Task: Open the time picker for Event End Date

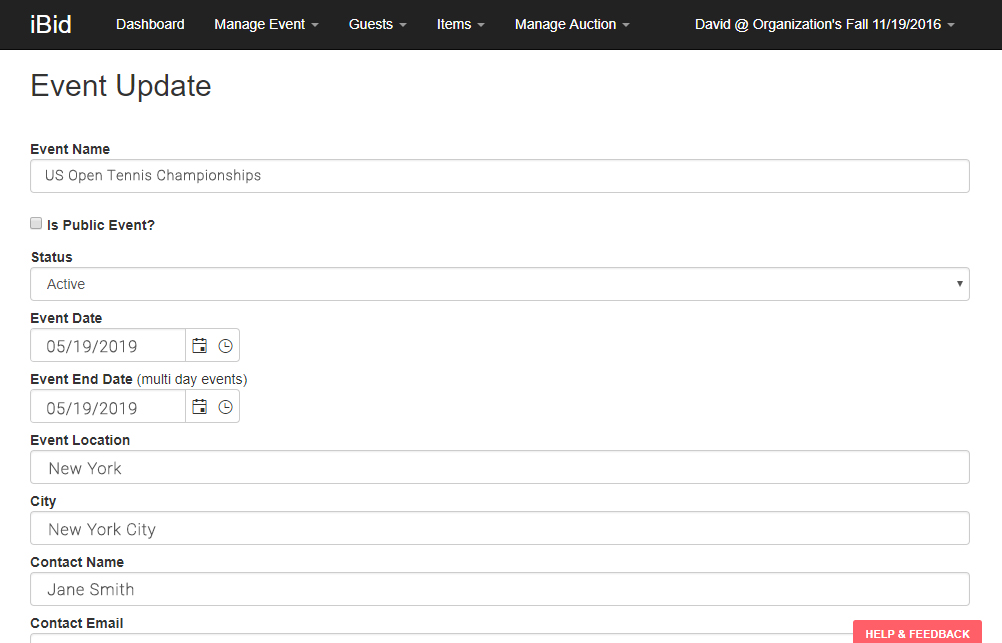Action: [226, 406]
